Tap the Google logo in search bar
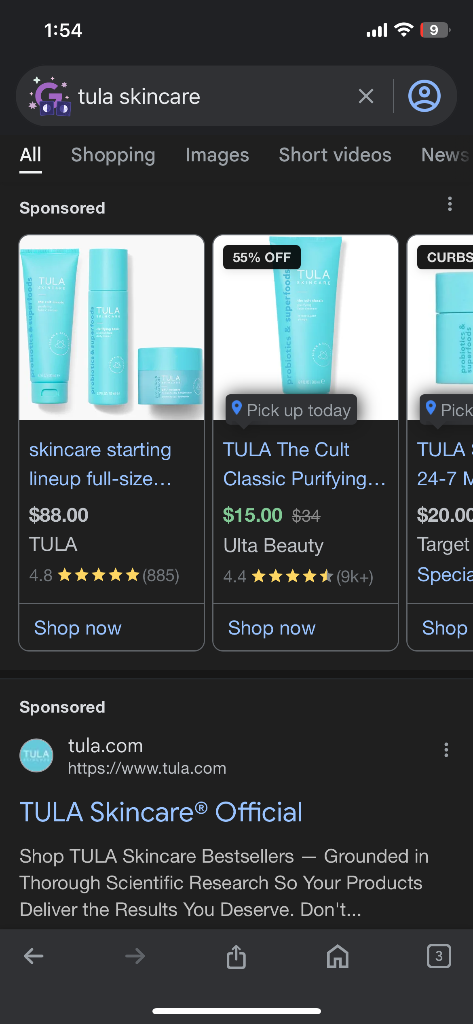This screenshot has width=473, height=1024. 50,97
